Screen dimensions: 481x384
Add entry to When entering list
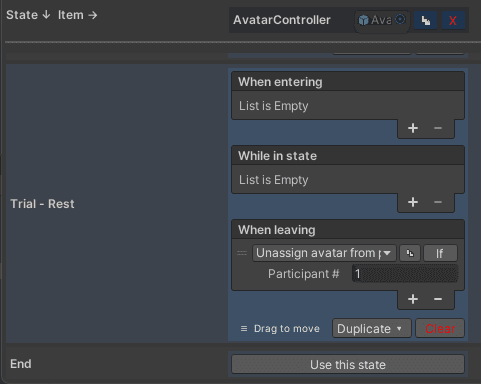(x=413, y=128)
